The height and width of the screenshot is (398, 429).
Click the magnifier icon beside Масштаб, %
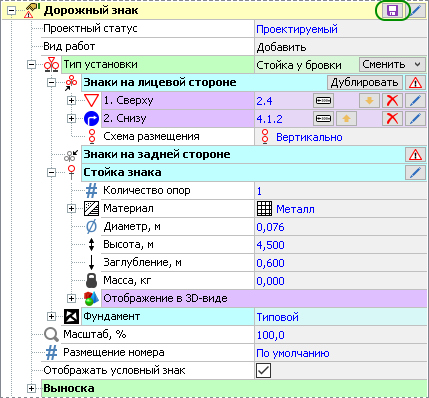[51, 334]
